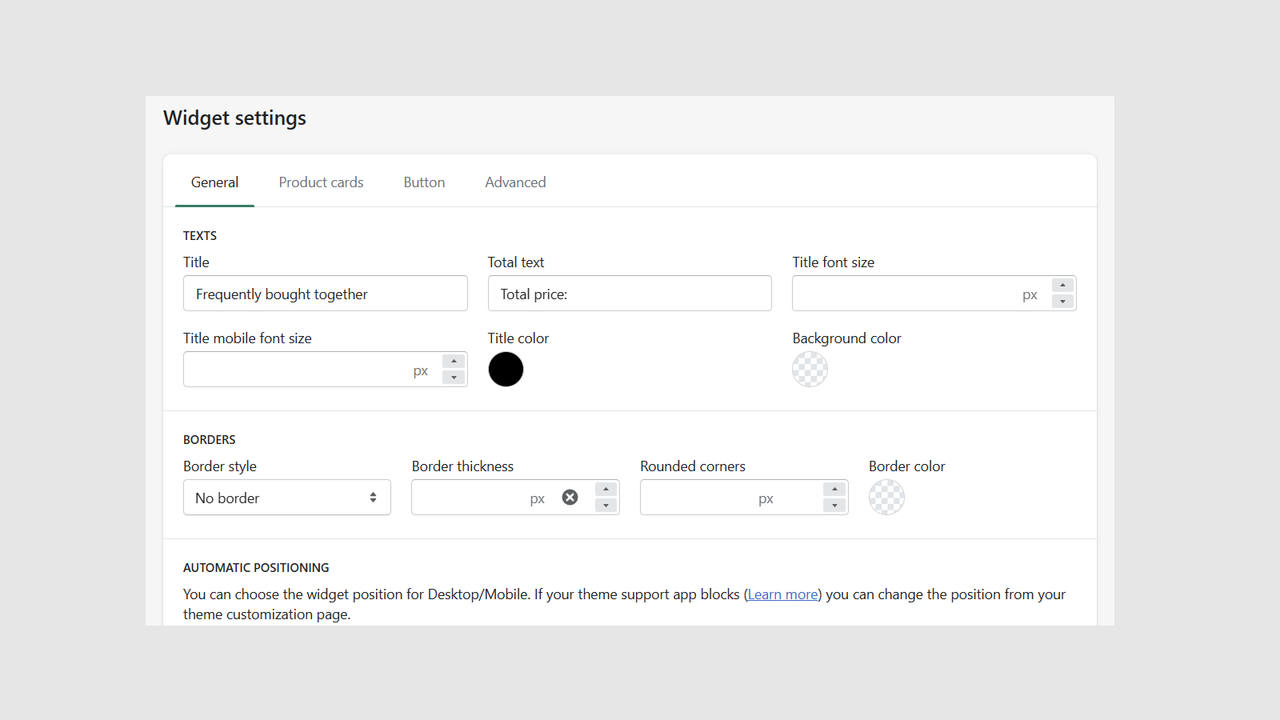Open the Background color swatch

[810, 369]
